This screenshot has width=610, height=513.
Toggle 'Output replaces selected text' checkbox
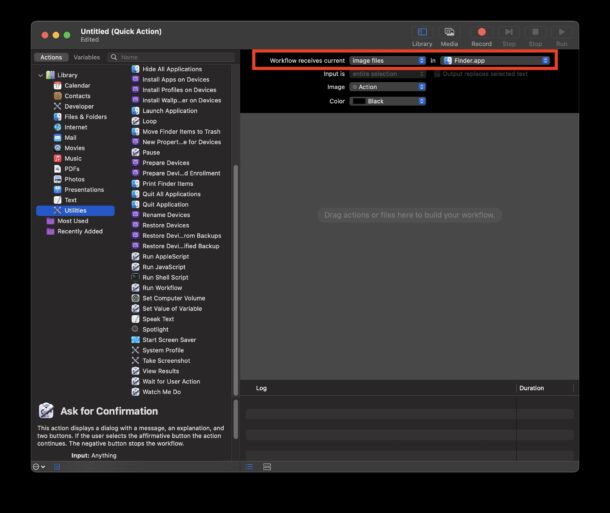tap(436, 73)
